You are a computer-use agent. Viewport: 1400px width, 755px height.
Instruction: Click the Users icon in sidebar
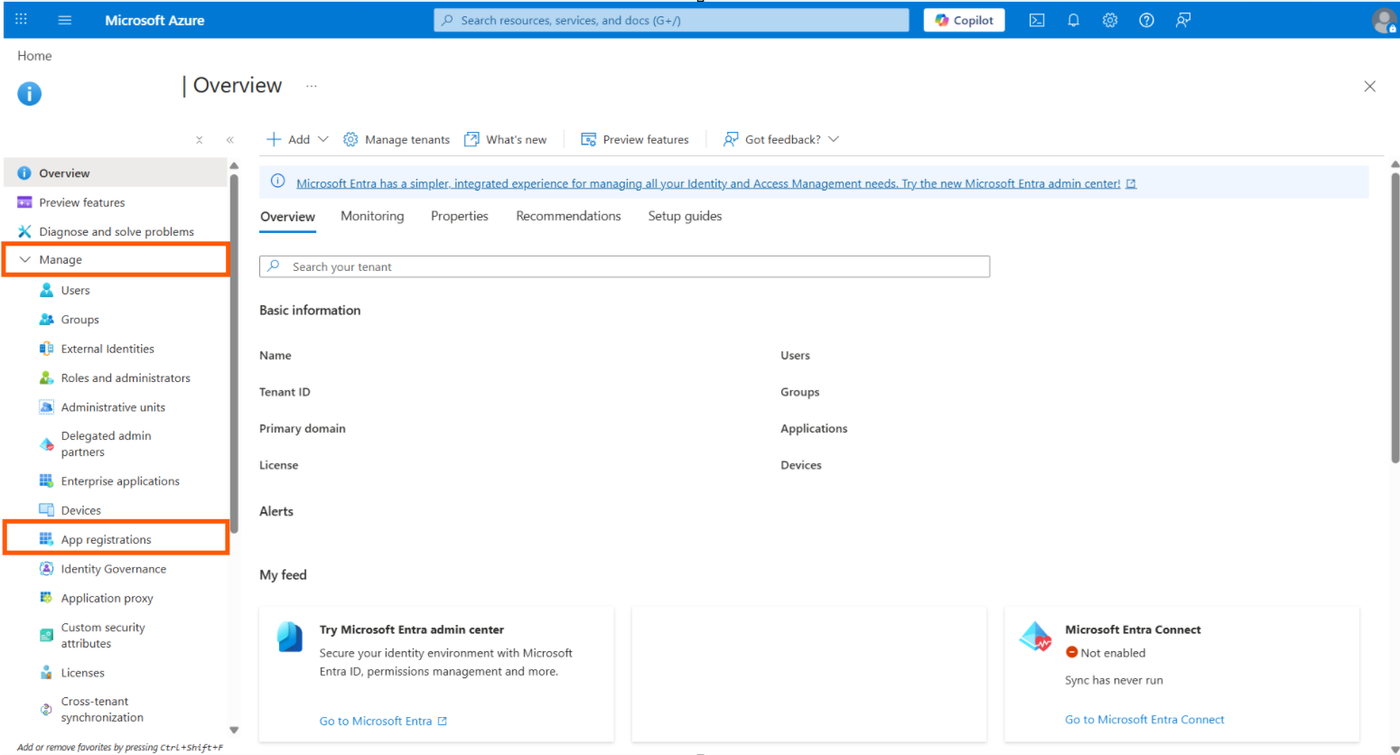pos(46,290)
